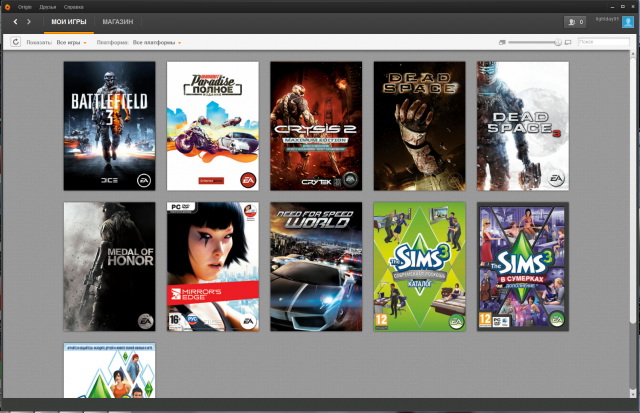This screenshot has width=640, height=413.
Task: Open the Справка menu
Action: (x=74, y=7)
